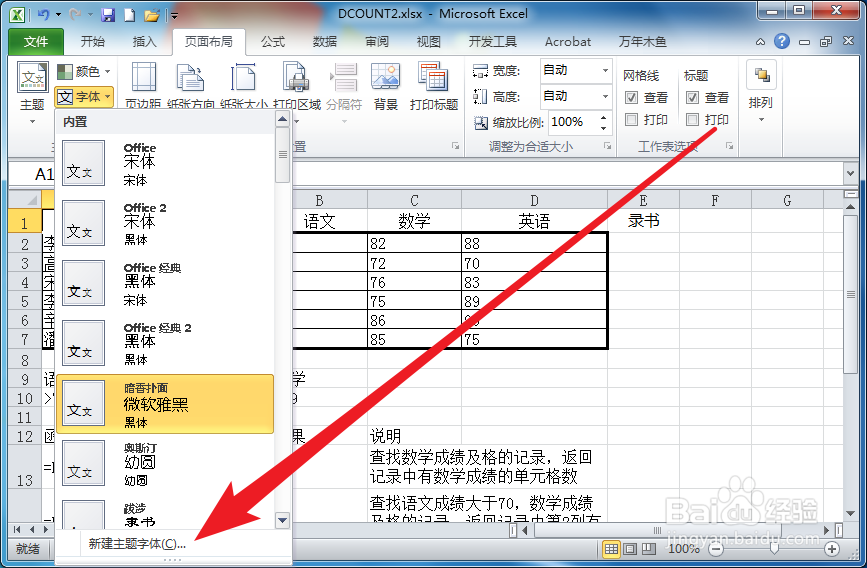Toggle Gridlines Print (打印) checkbox
The height and width of the screenshot is (568, 867).
tap(631, 119)
